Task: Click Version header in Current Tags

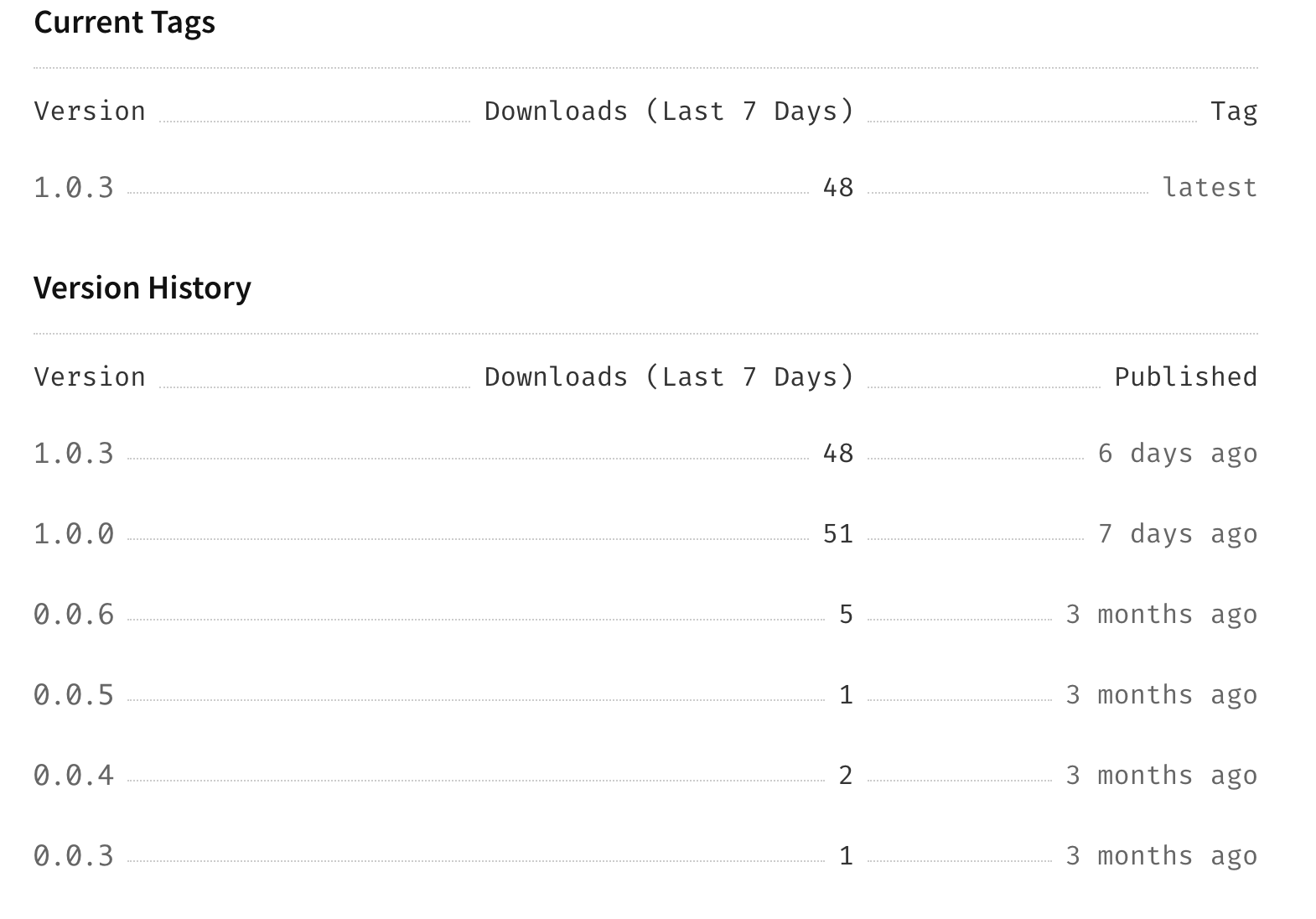Action: [x=90, y=111]
